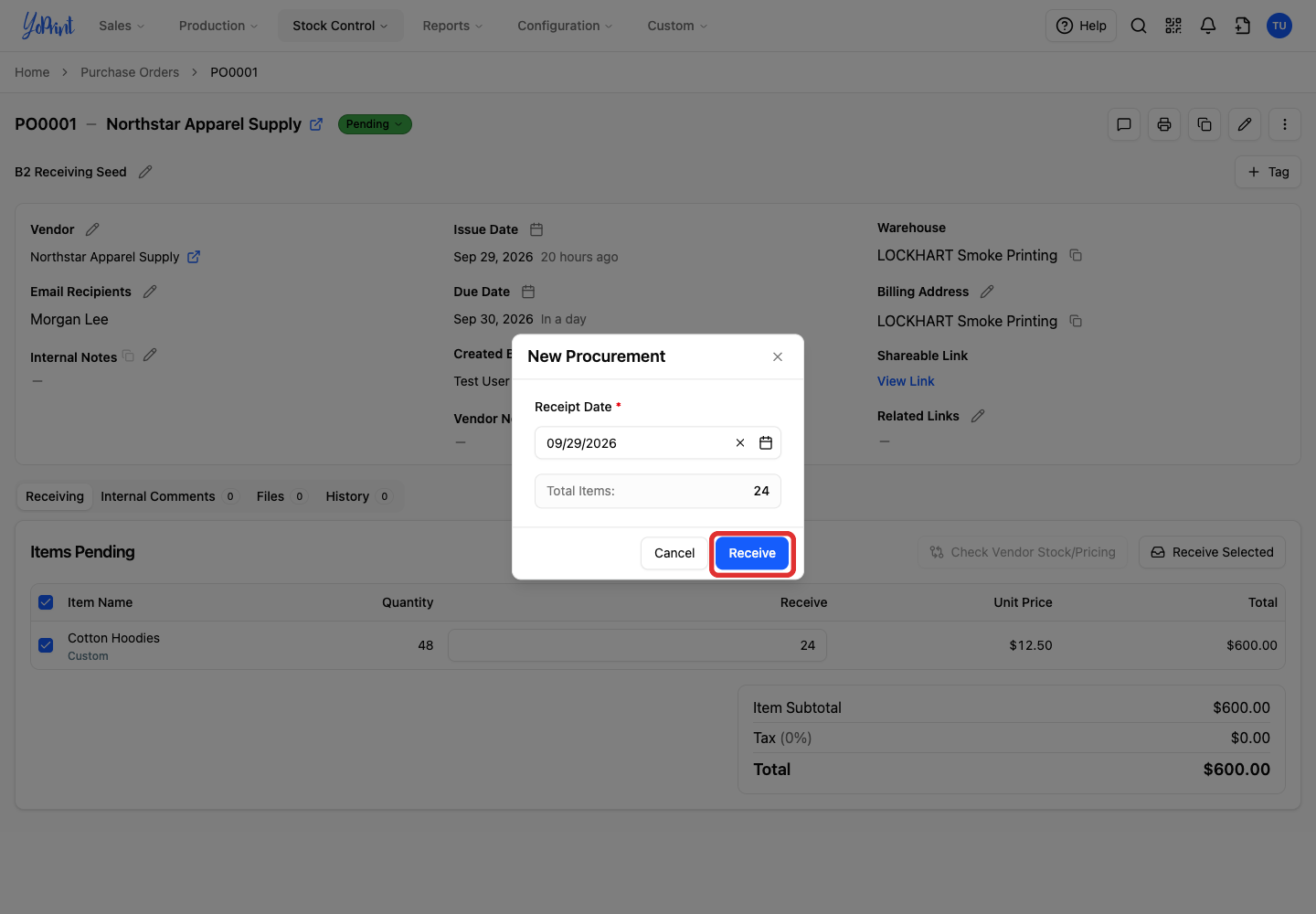
Task: Open the comments icon for PO0001
Action: (x=1124, y=124)
